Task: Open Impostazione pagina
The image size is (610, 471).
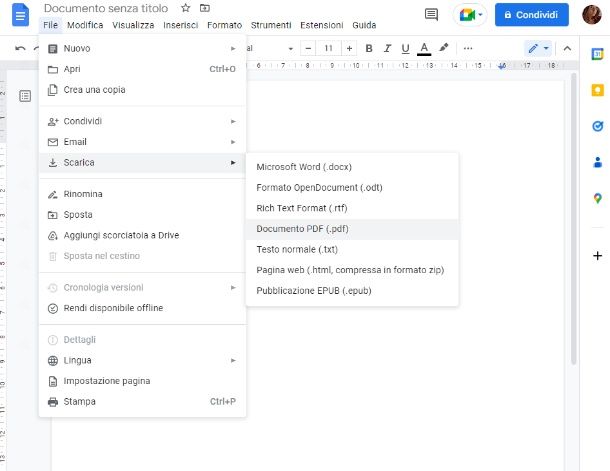Action: click(142, 381)
